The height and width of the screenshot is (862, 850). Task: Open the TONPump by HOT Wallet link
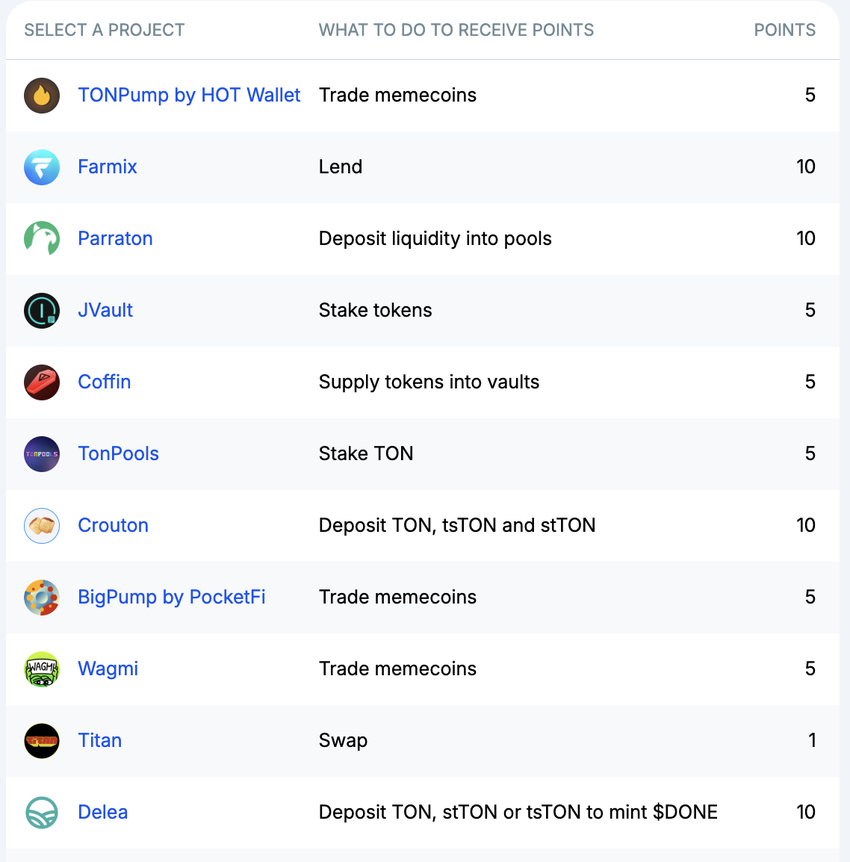[x=189, y=95]
